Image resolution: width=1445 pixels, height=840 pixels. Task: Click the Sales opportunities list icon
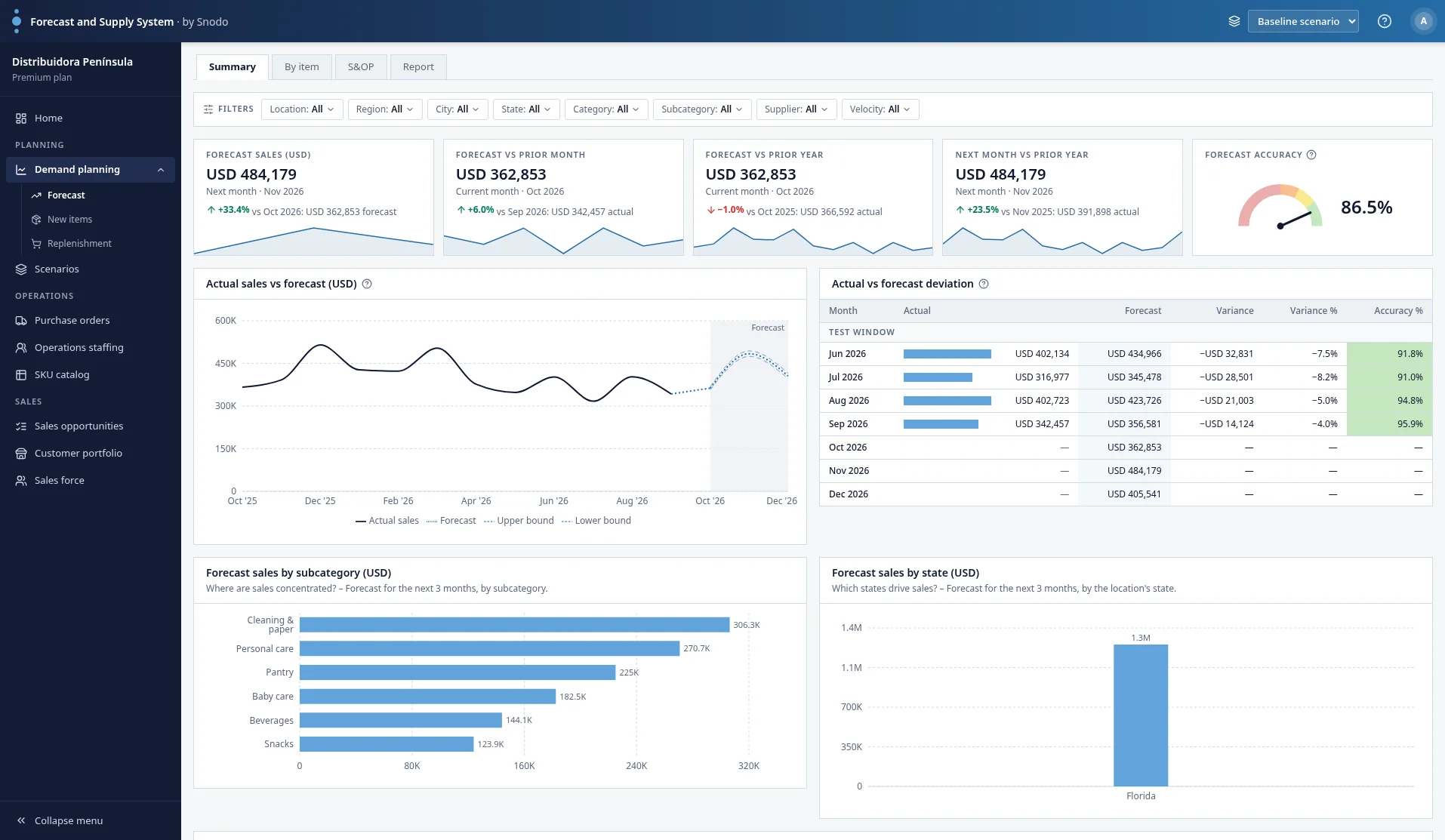click(x=21, y=426)
